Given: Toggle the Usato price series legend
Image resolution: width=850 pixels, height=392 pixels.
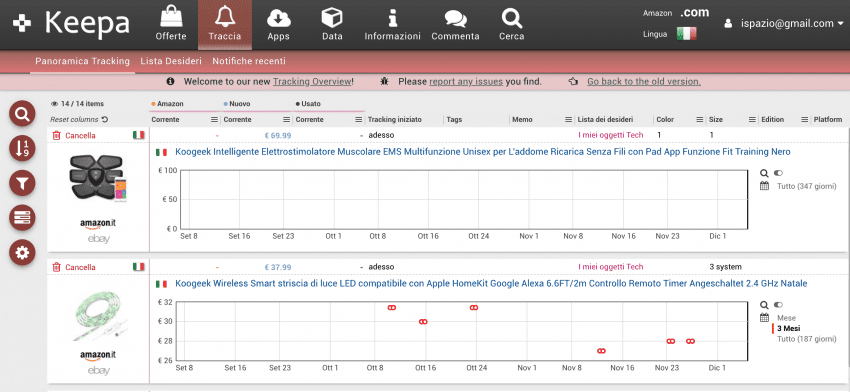Looking at the screenshot, I should tap(308, 104).
